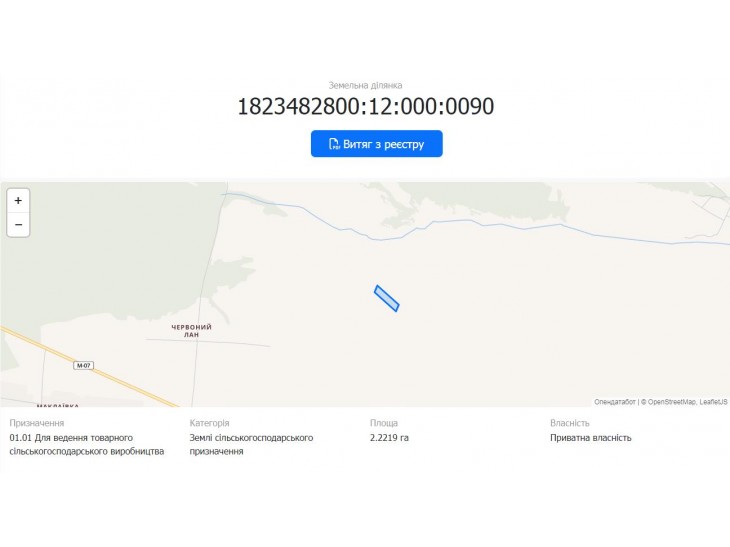The image size is (730, 547).
Task: Zoom out the map with minus button
Action: (x=18, y=225)
